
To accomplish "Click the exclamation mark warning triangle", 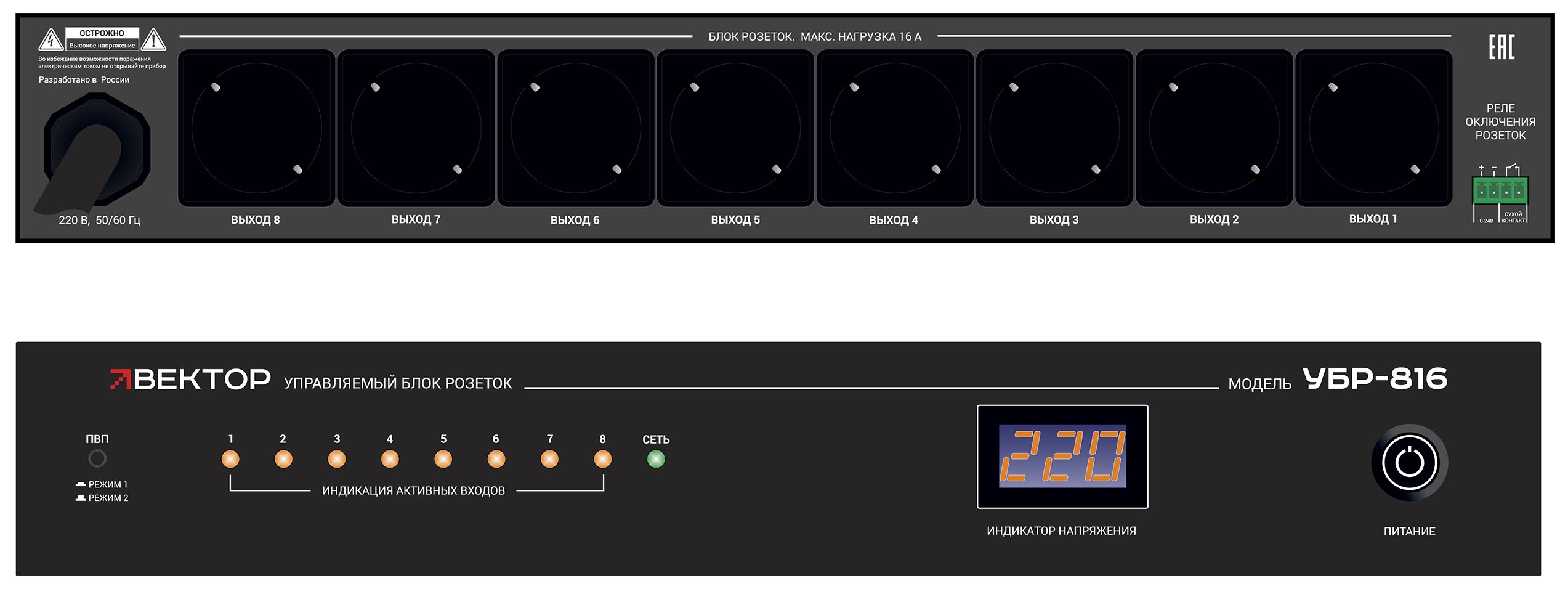I will tap(153, 39).
